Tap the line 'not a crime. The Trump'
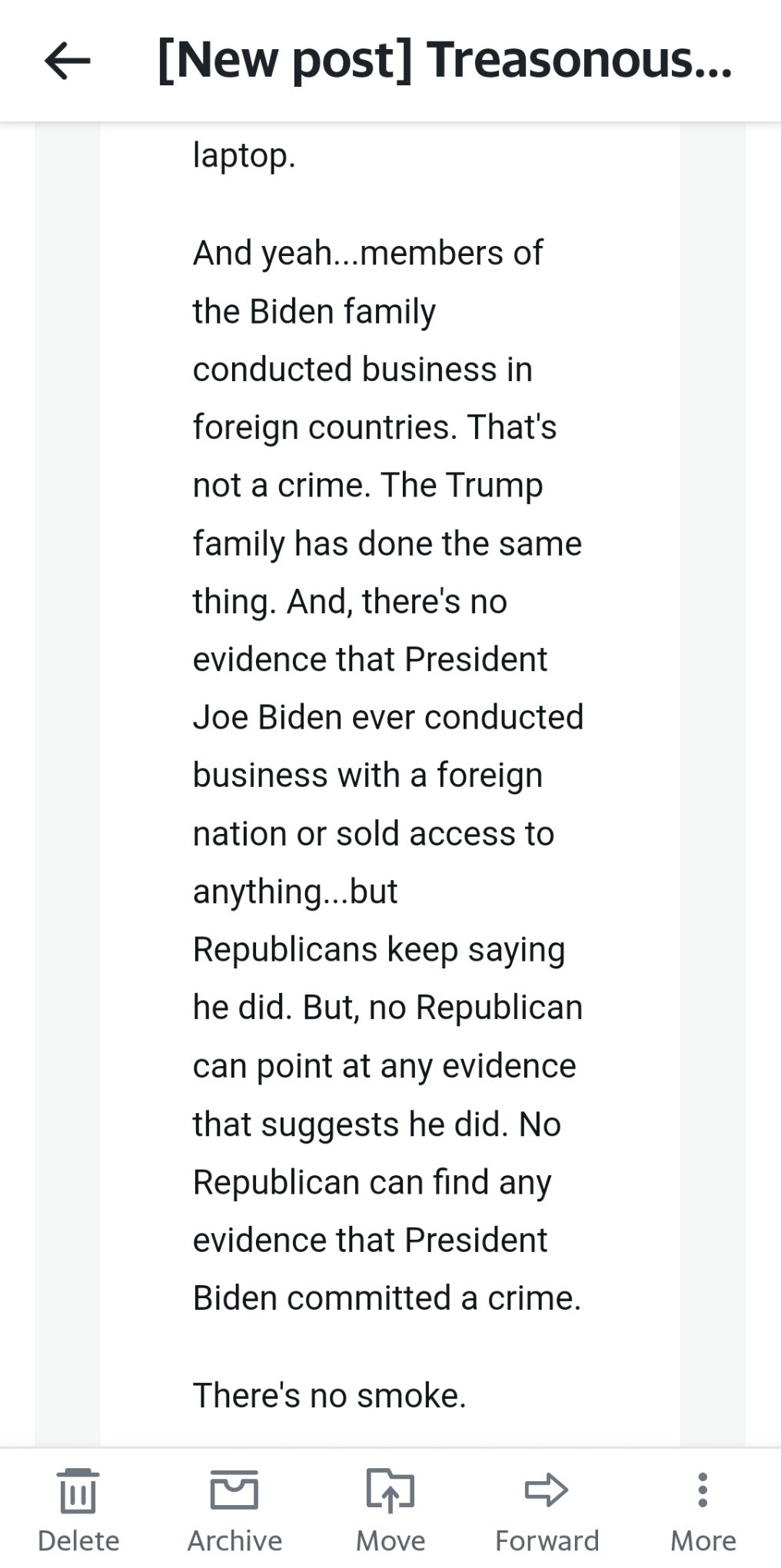Screen dimensions: 781x1568 click(x=367, y=485)
